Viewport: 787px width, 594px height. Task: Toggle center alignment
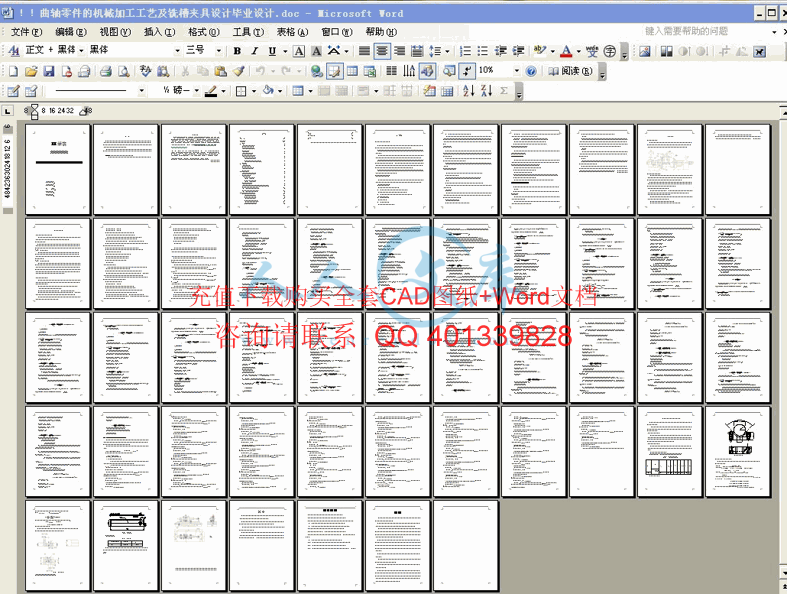tap(382, 51)
